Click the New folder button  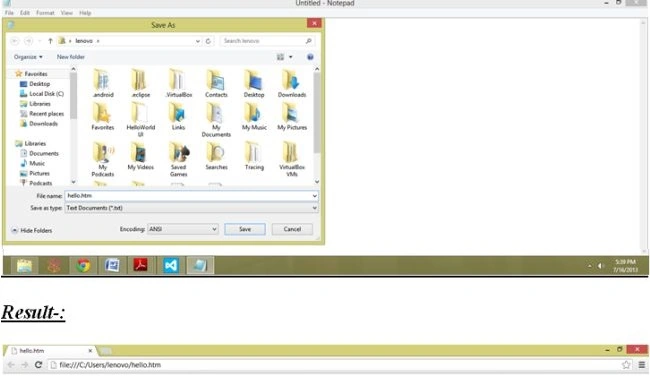(70, 57)
